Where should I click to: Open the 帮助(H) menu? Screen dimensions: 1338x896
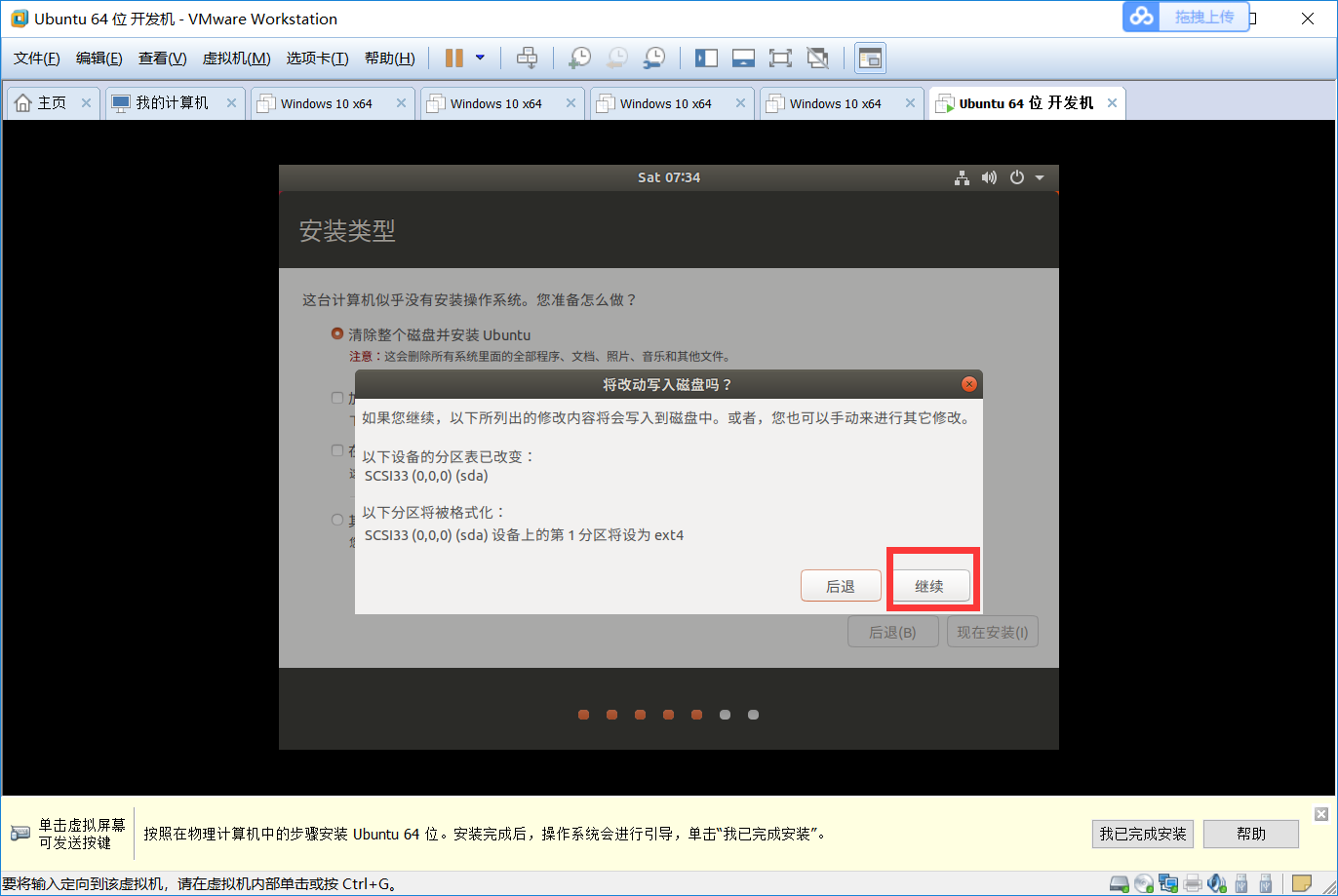[x=389, y=58]
